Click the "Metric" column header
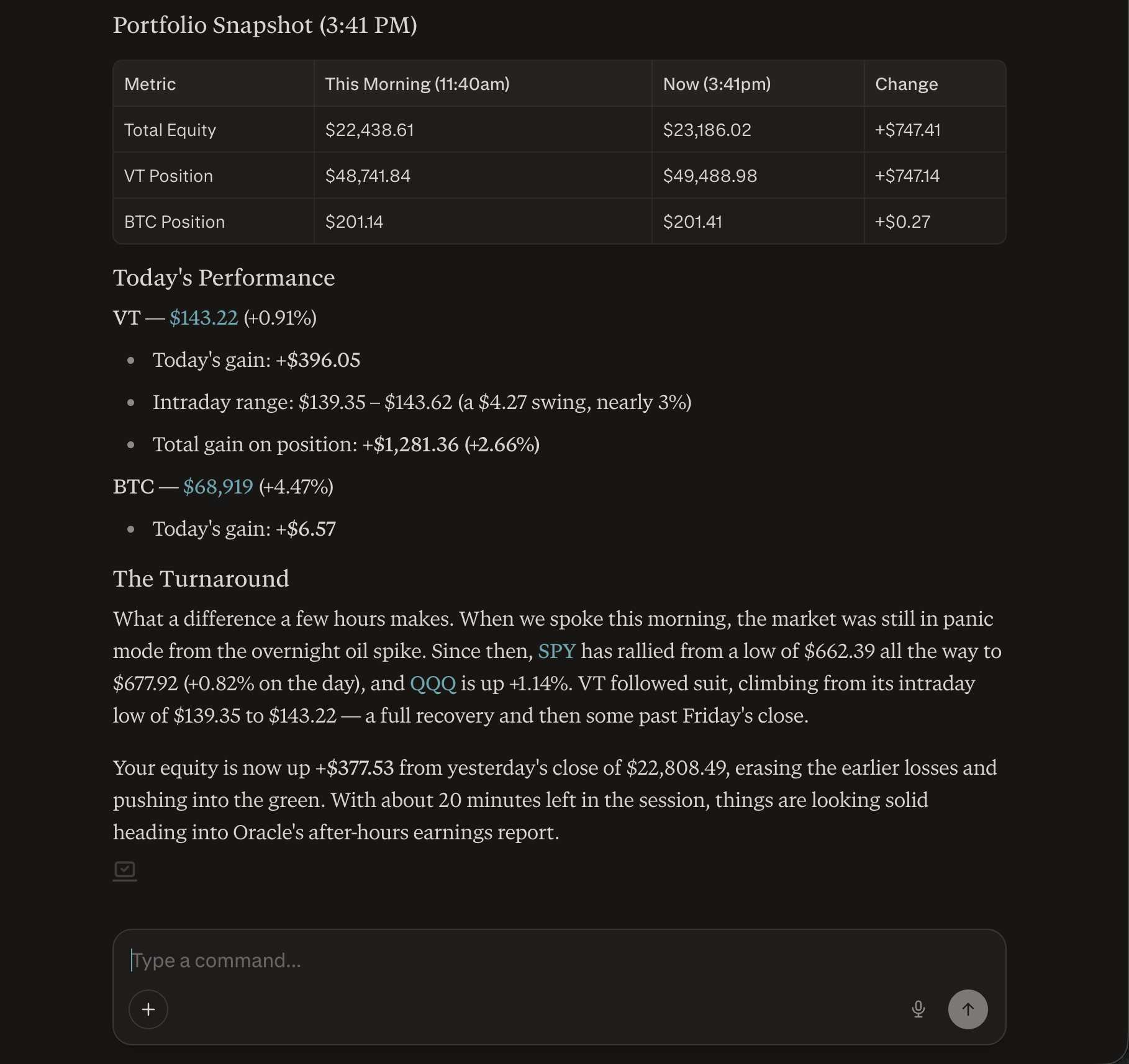Viewport: 1129px width, 1064px height. tap(150, 84)
